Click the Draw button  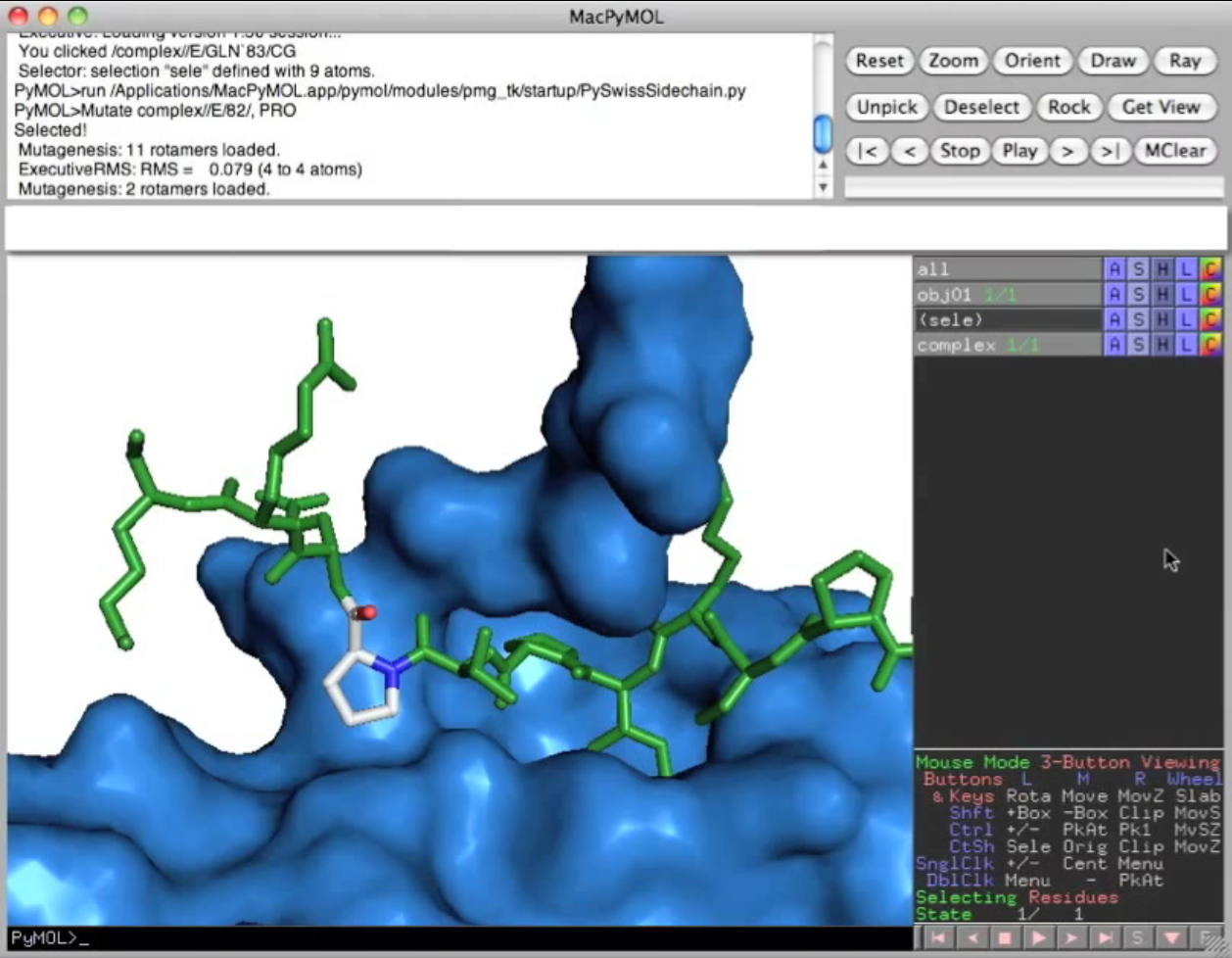tap(1113, 61)
